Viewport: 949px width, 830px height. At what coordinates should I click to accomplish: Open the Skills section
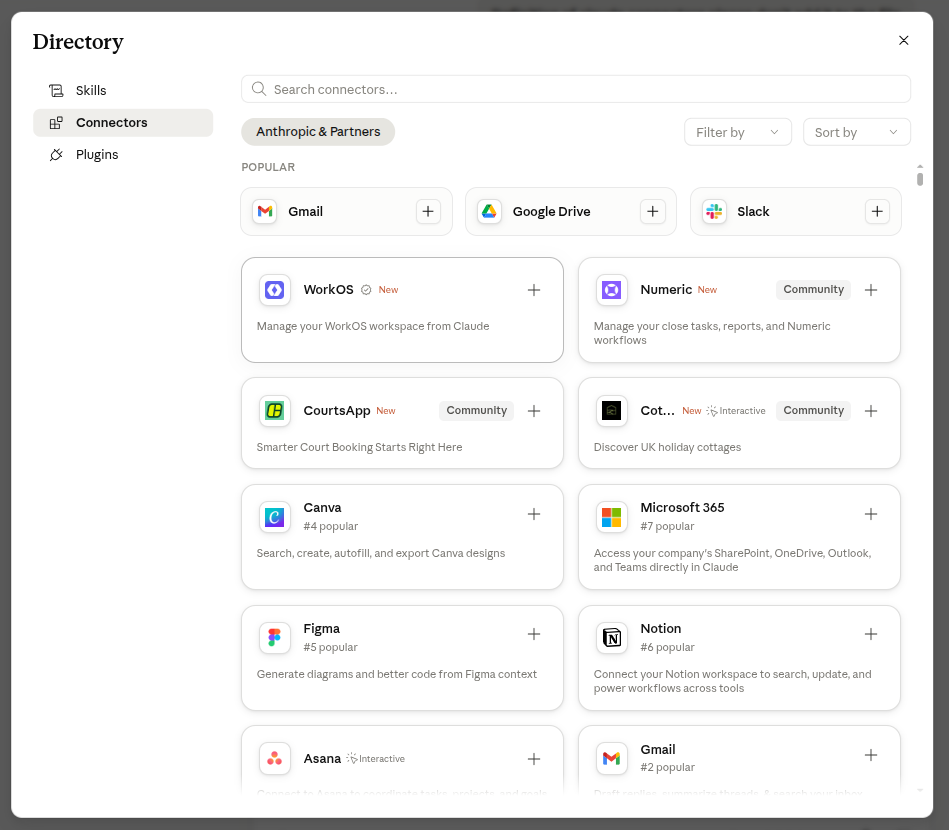123,90
